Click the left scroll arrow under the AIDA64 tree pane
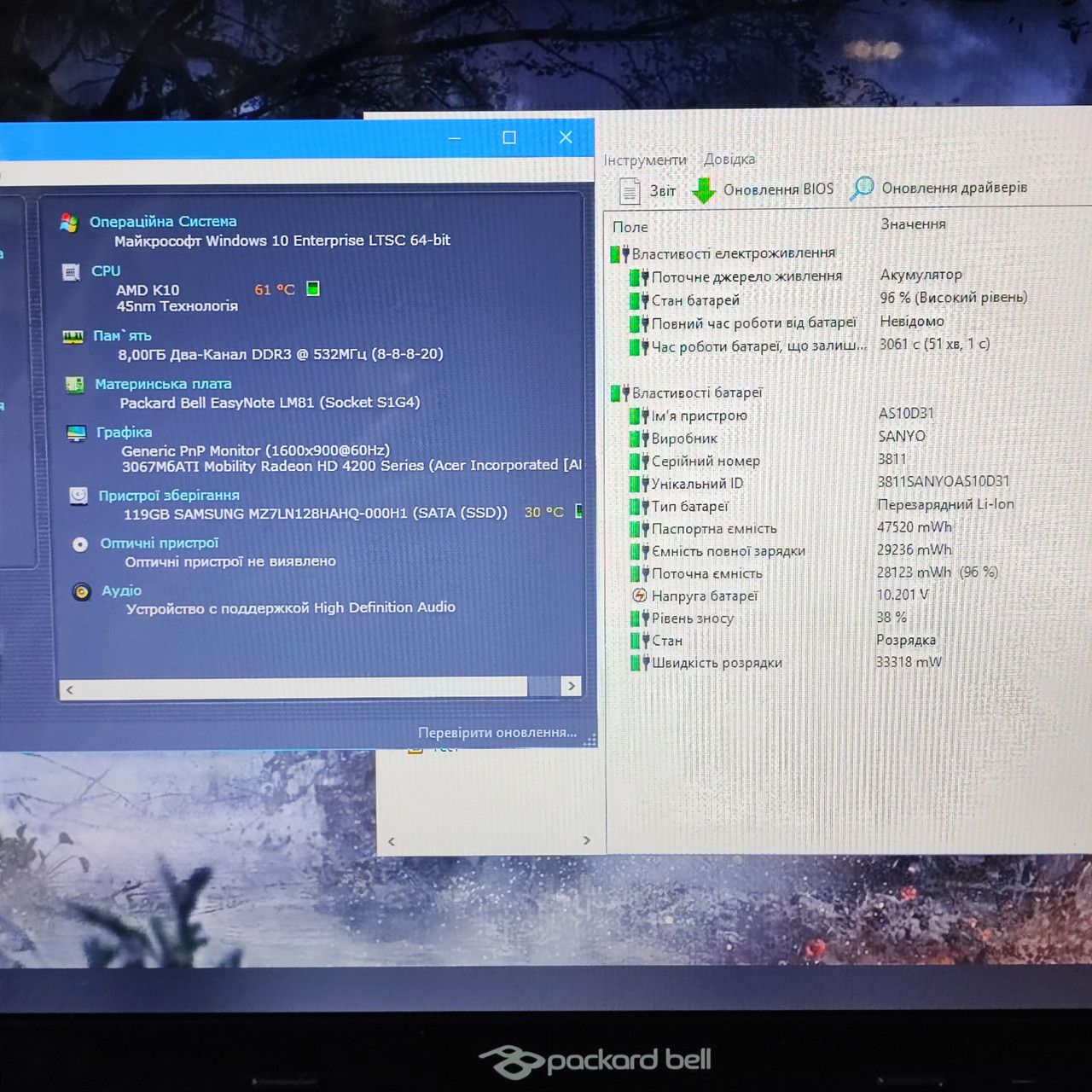1092x1092 pixels. pyautogui.click(x=392, y=841)
